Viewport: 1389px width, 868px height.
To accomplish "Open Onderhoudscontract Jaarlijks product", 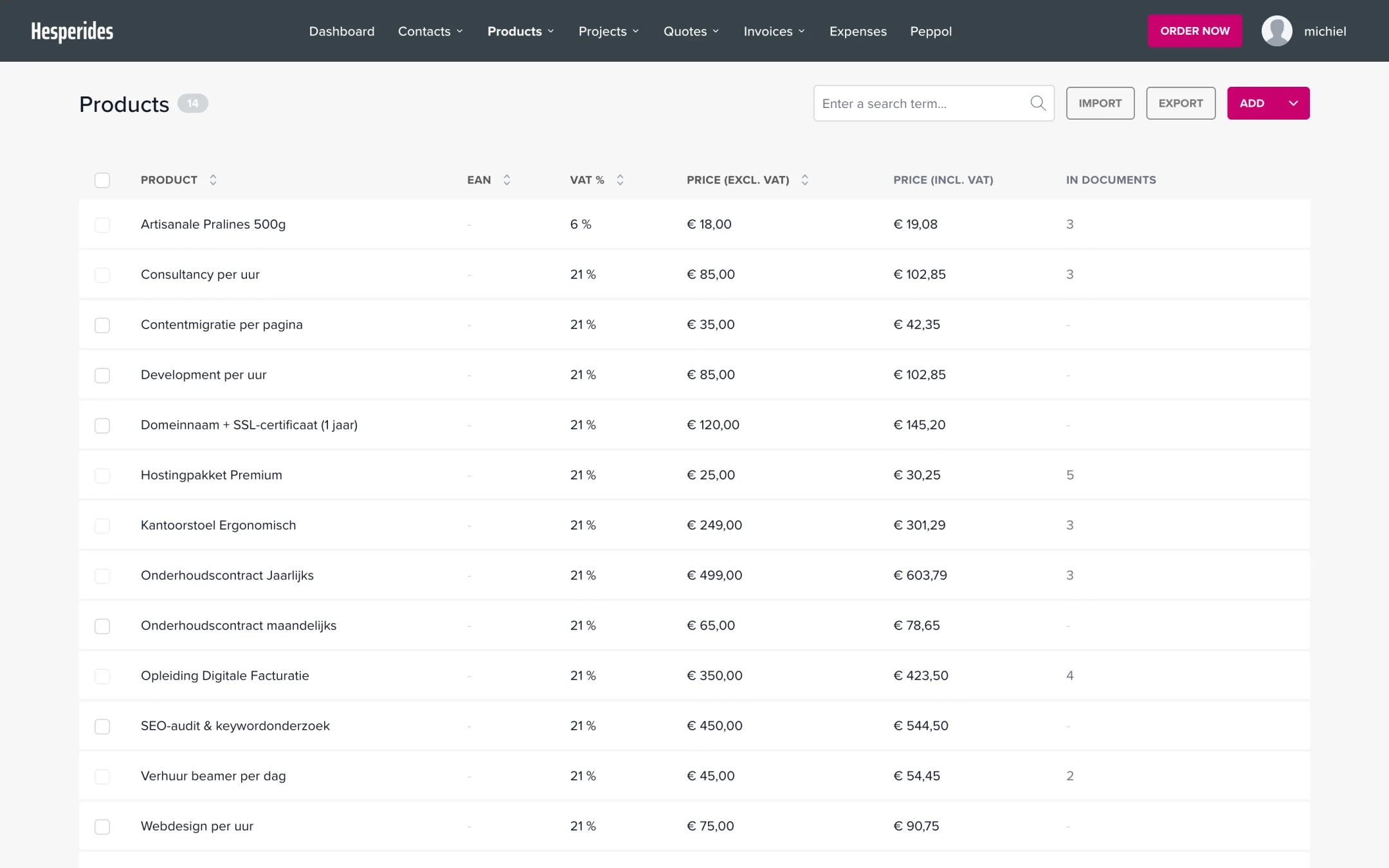I will [x=227, y=575].
